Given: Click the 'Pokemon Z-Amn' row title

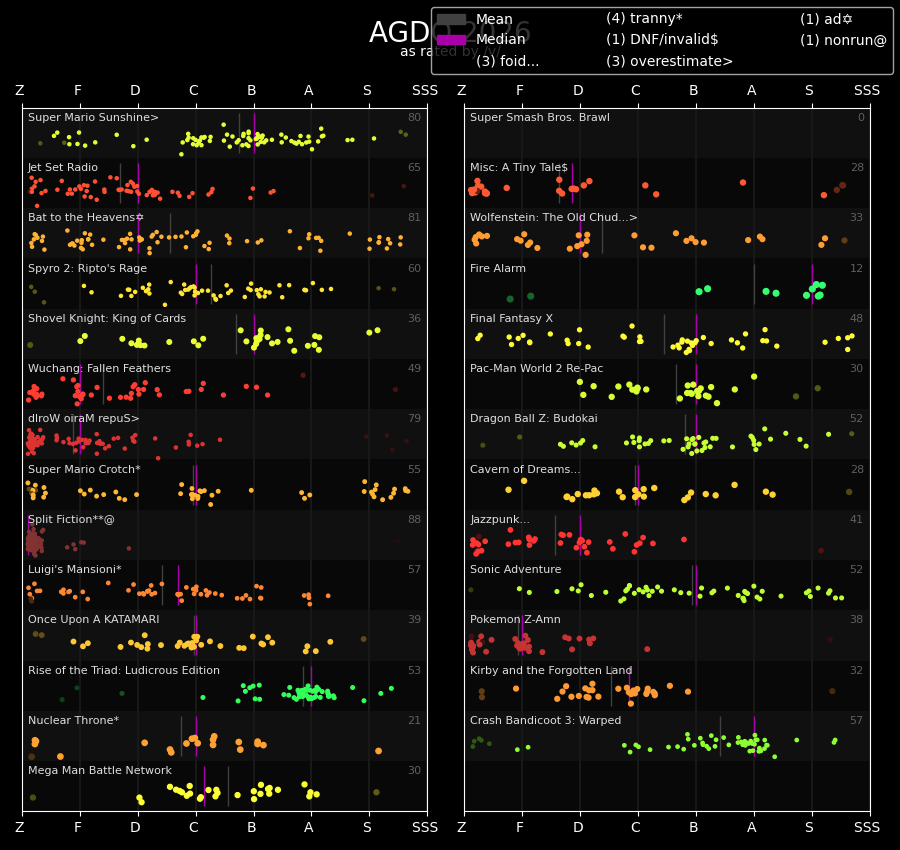Looking at the screenshot, I should tap(515, 619).
